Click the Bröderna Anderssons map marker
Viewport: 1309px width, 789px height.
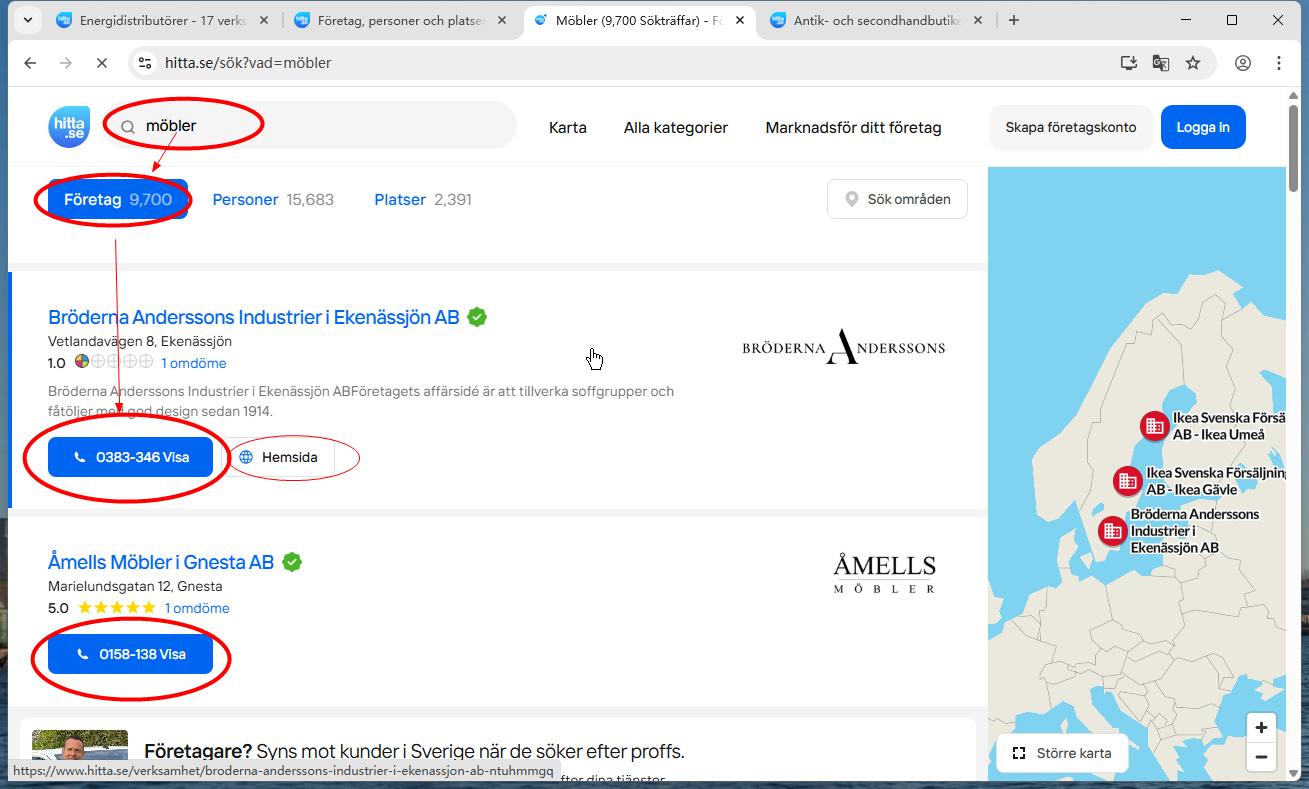click(x=1112, y=531)
